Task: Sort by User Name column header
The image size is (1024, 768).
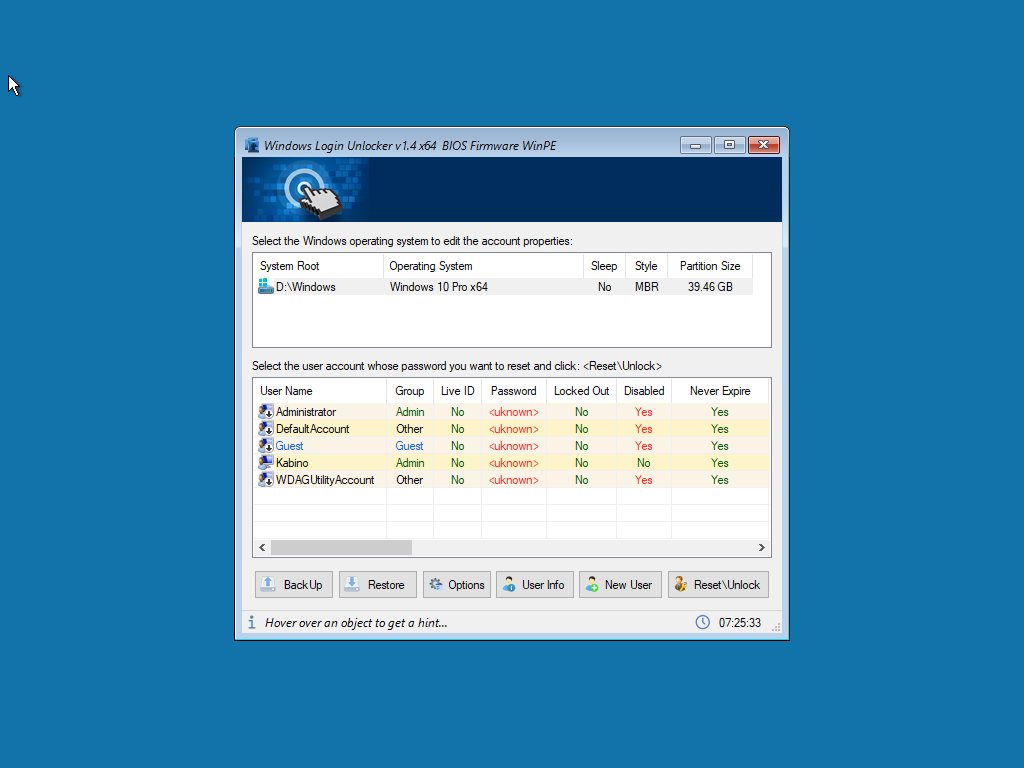Action: [319, 391]
